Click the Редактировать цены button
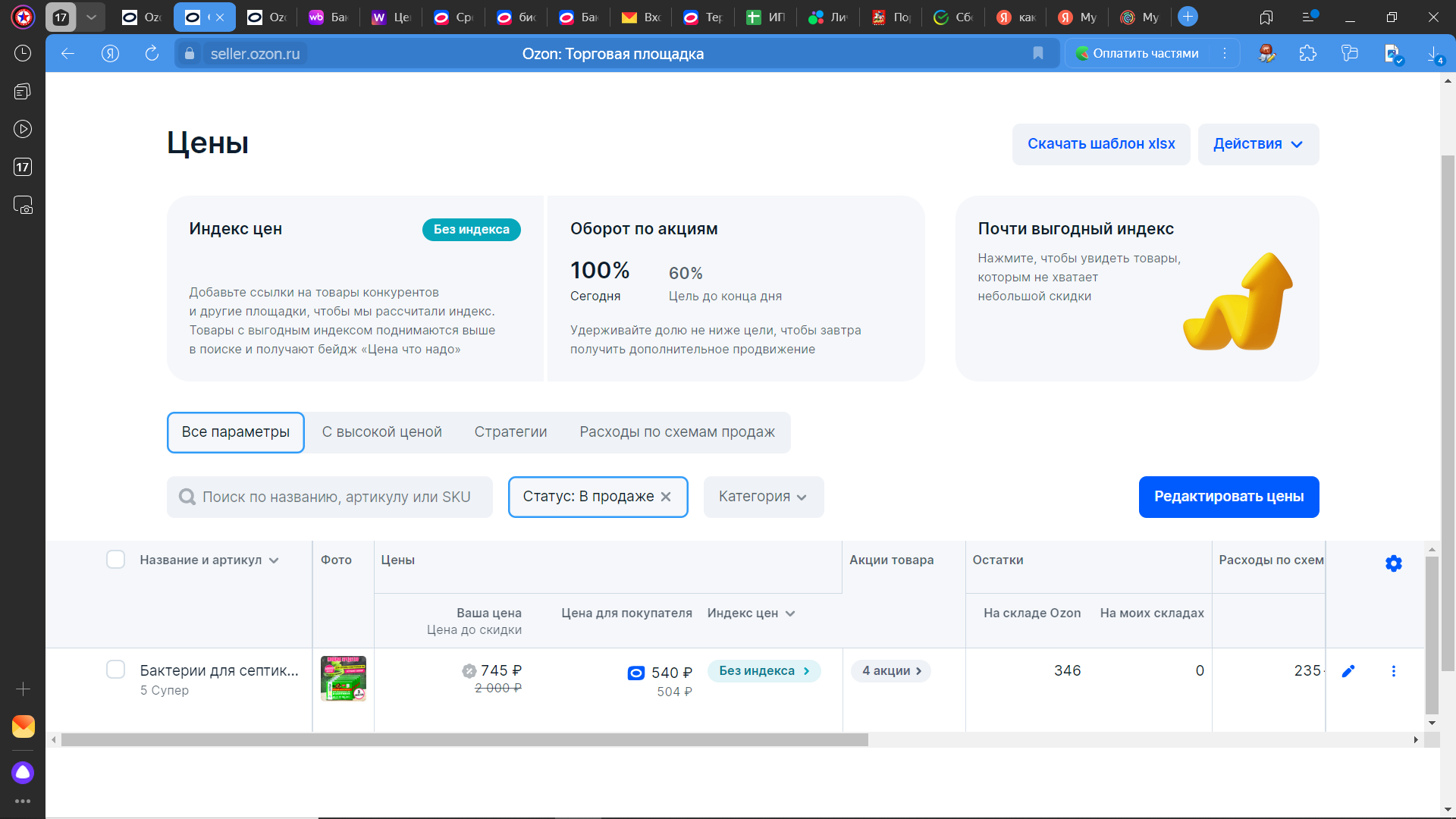The height and width of the screenshot is (819, 1456). 1228,497
